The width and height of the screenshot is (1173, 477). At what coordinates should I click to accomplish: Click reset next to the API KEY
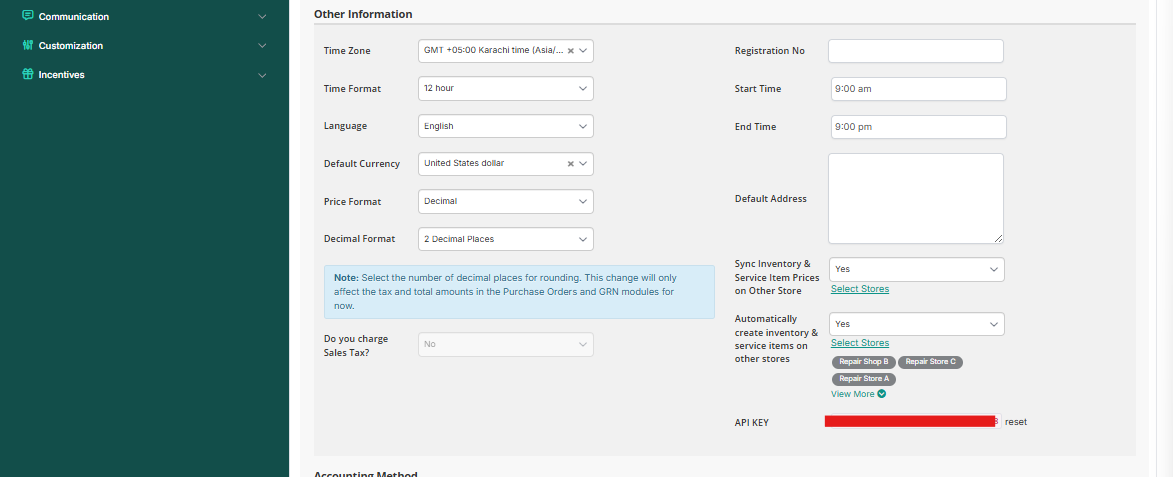tap(1016, 422)
